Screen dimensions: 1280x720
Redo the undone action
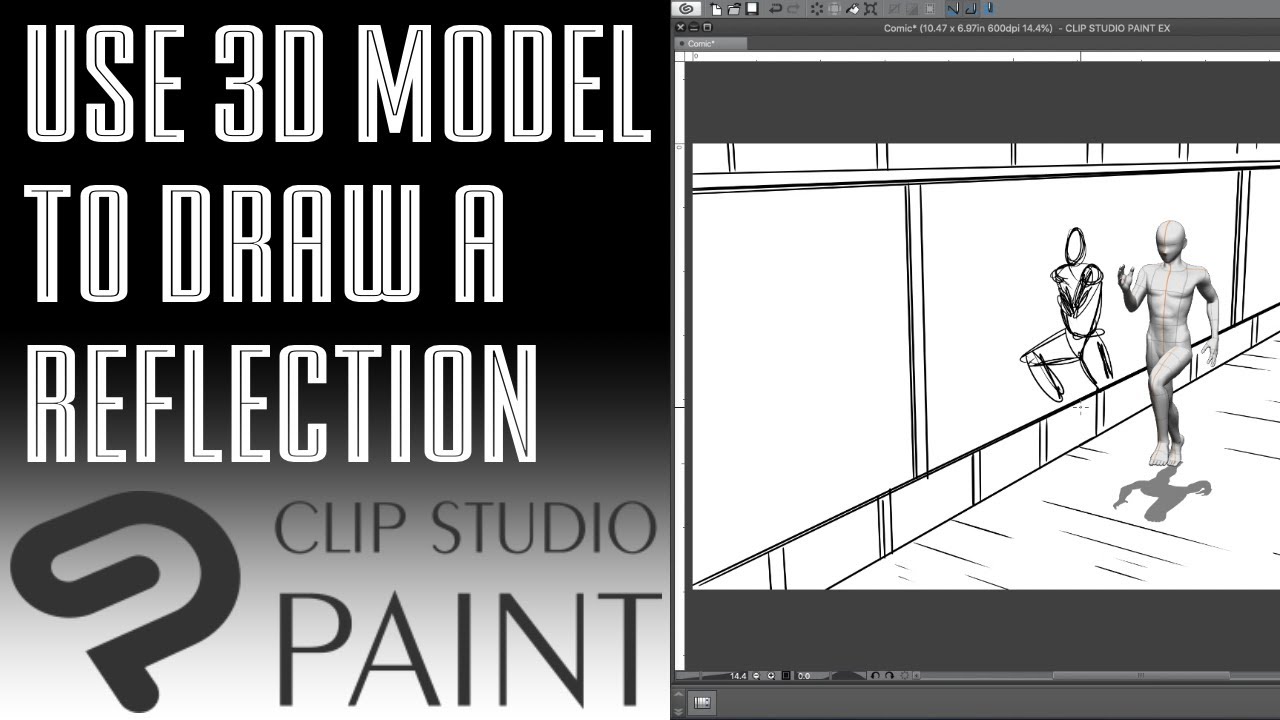point(793,9)
